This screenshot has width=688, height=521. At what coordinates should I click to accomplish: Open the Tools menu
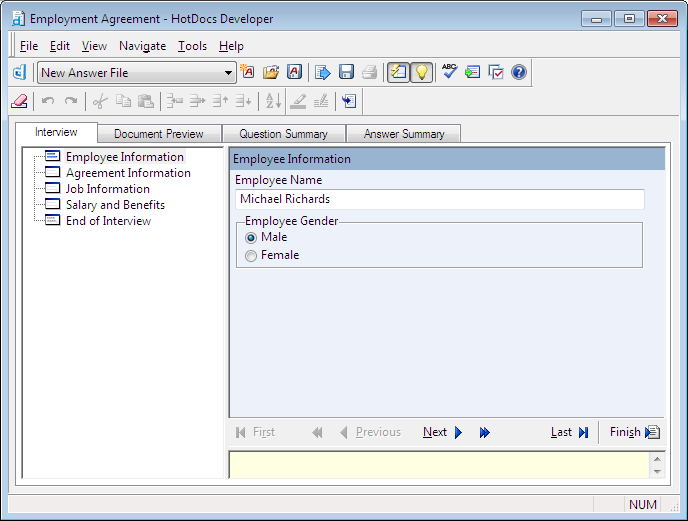pos(192,46)
